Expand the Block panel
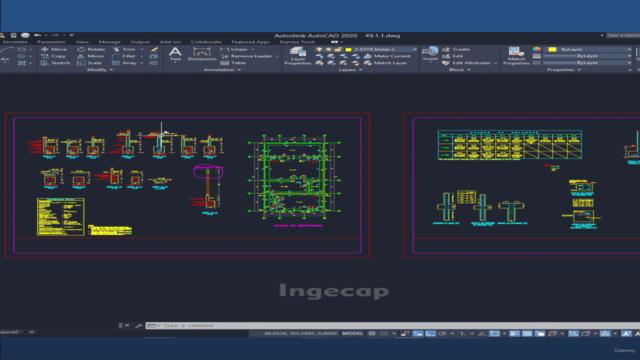This screenshot has height=360, width=640. click(460, 70)
